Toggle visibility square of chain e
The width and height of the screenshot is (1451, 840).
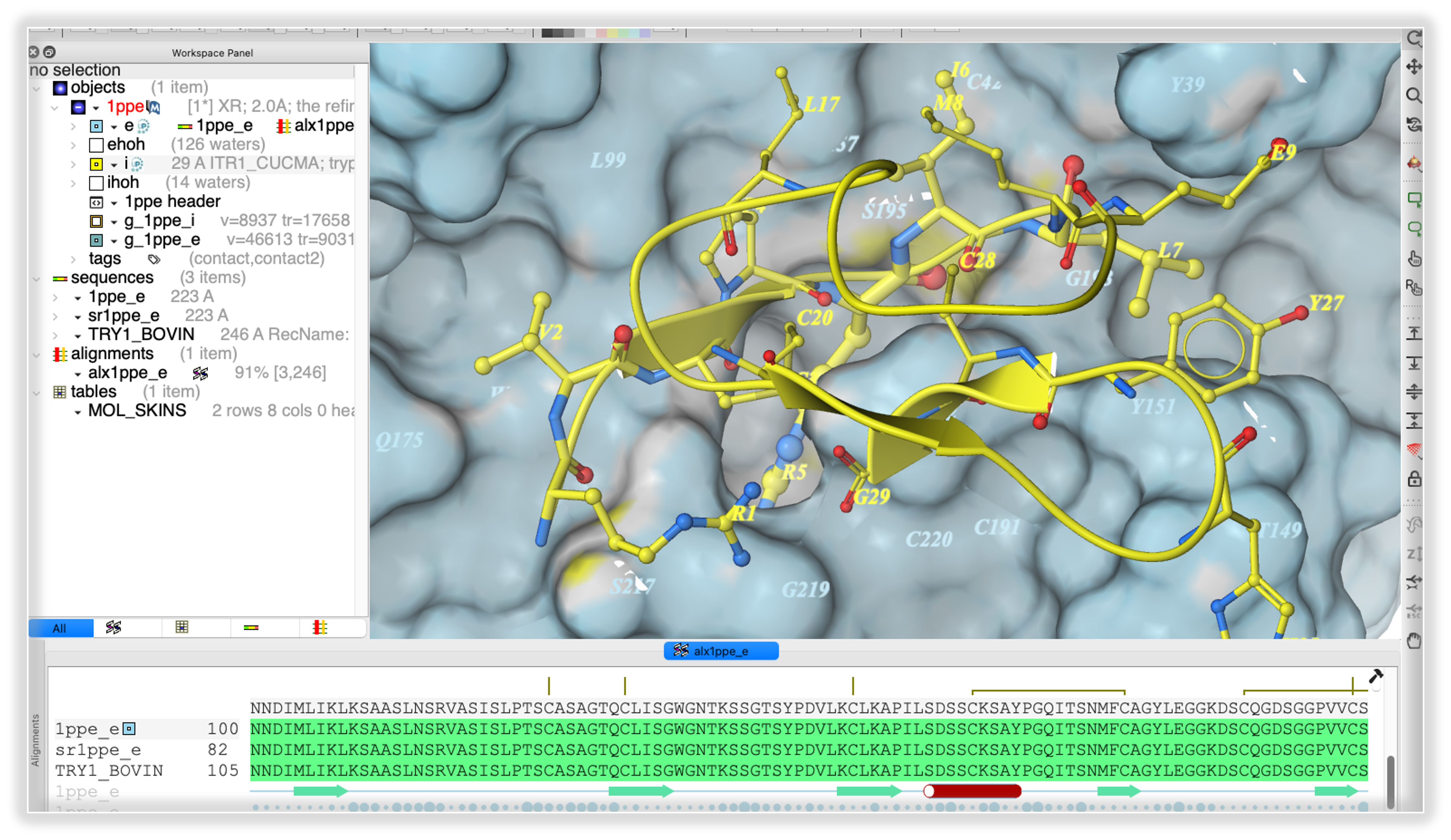click(97, 126)
